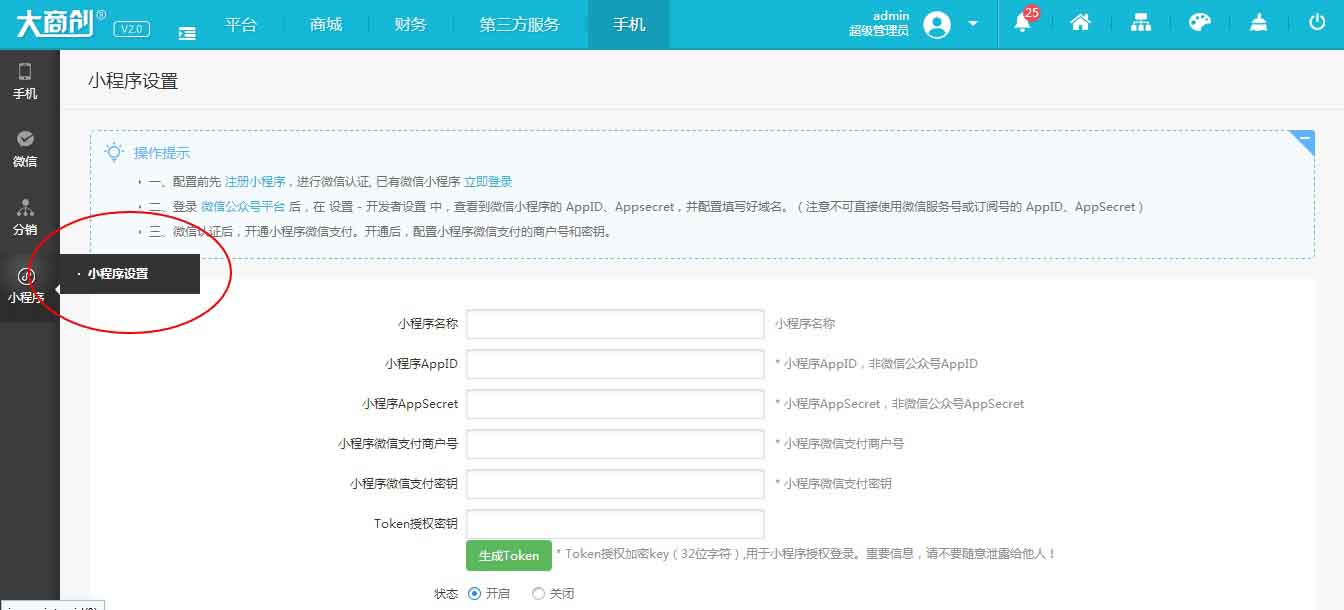The height and width of the screenshot is (610, 1344).
Task: Open 分销 in left sidebar
Action: (x=25, y=217)
